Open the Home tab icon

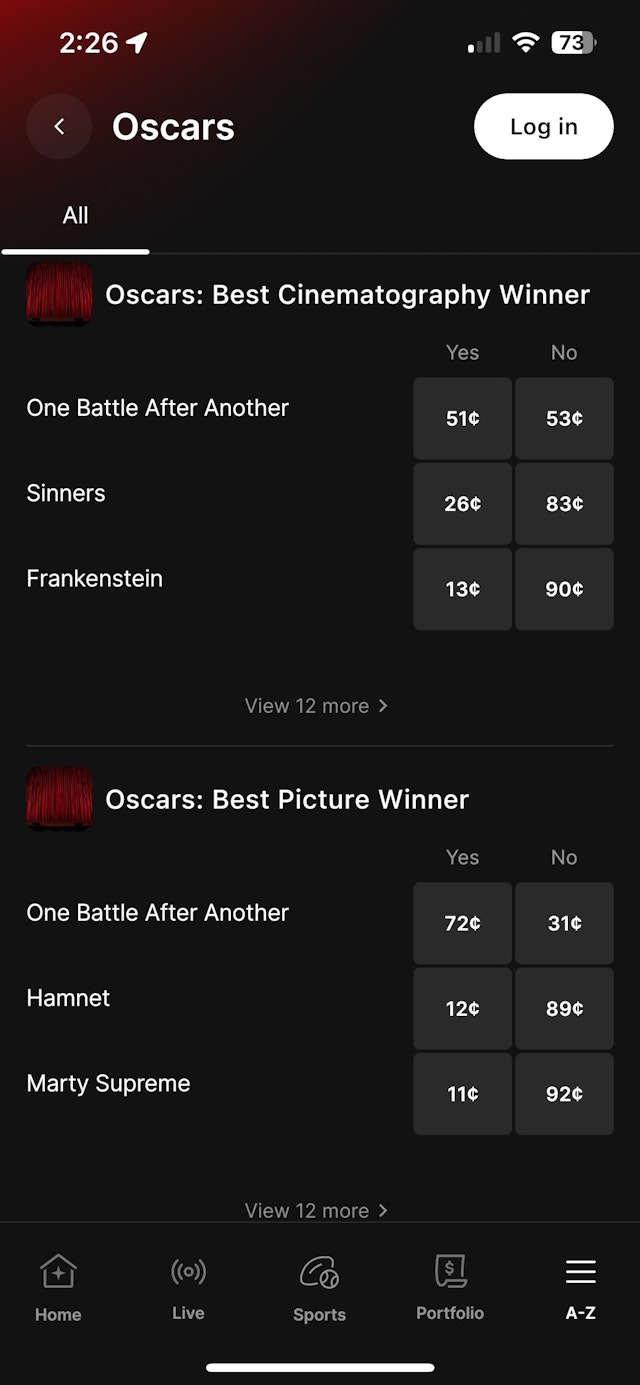[58, 1272]
